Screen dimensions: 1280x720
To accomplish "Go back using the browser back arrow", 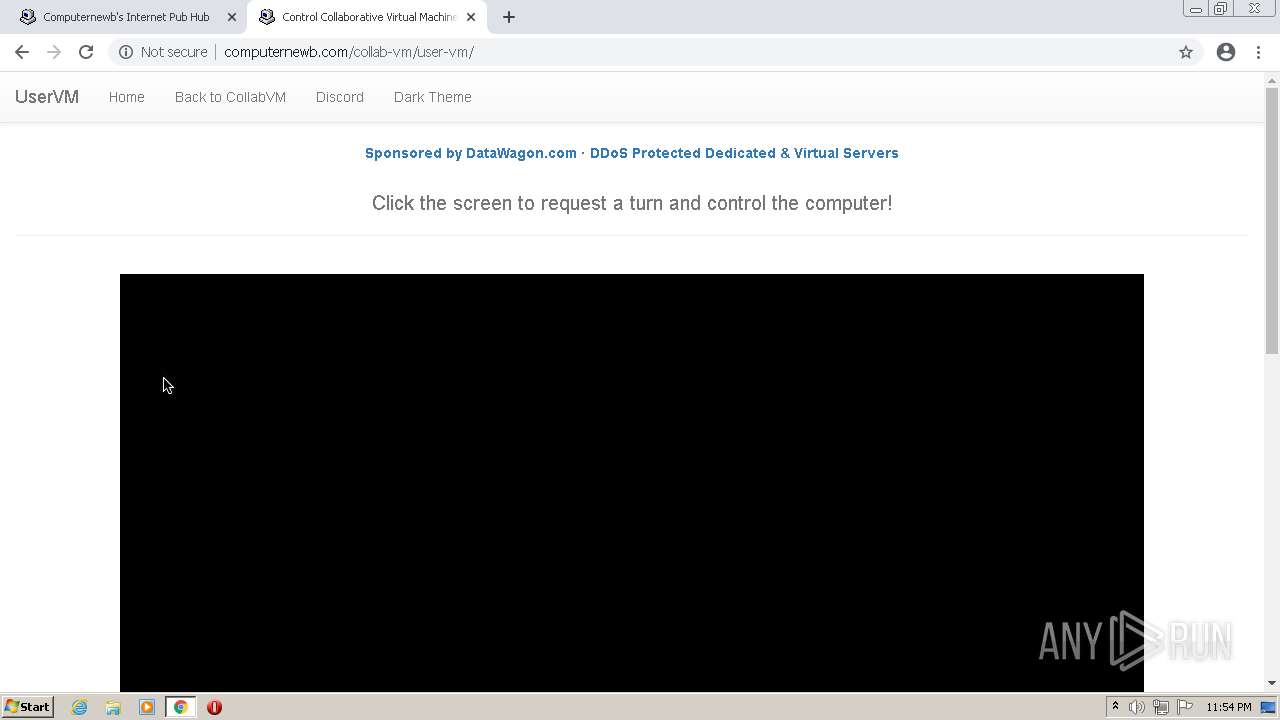I will (22, 52).
